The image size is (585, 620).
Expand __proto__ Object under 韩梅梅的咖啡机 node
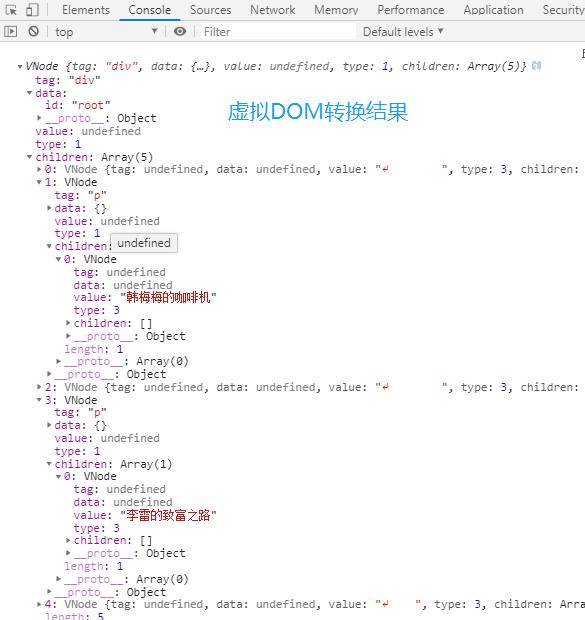click(68, 336)
